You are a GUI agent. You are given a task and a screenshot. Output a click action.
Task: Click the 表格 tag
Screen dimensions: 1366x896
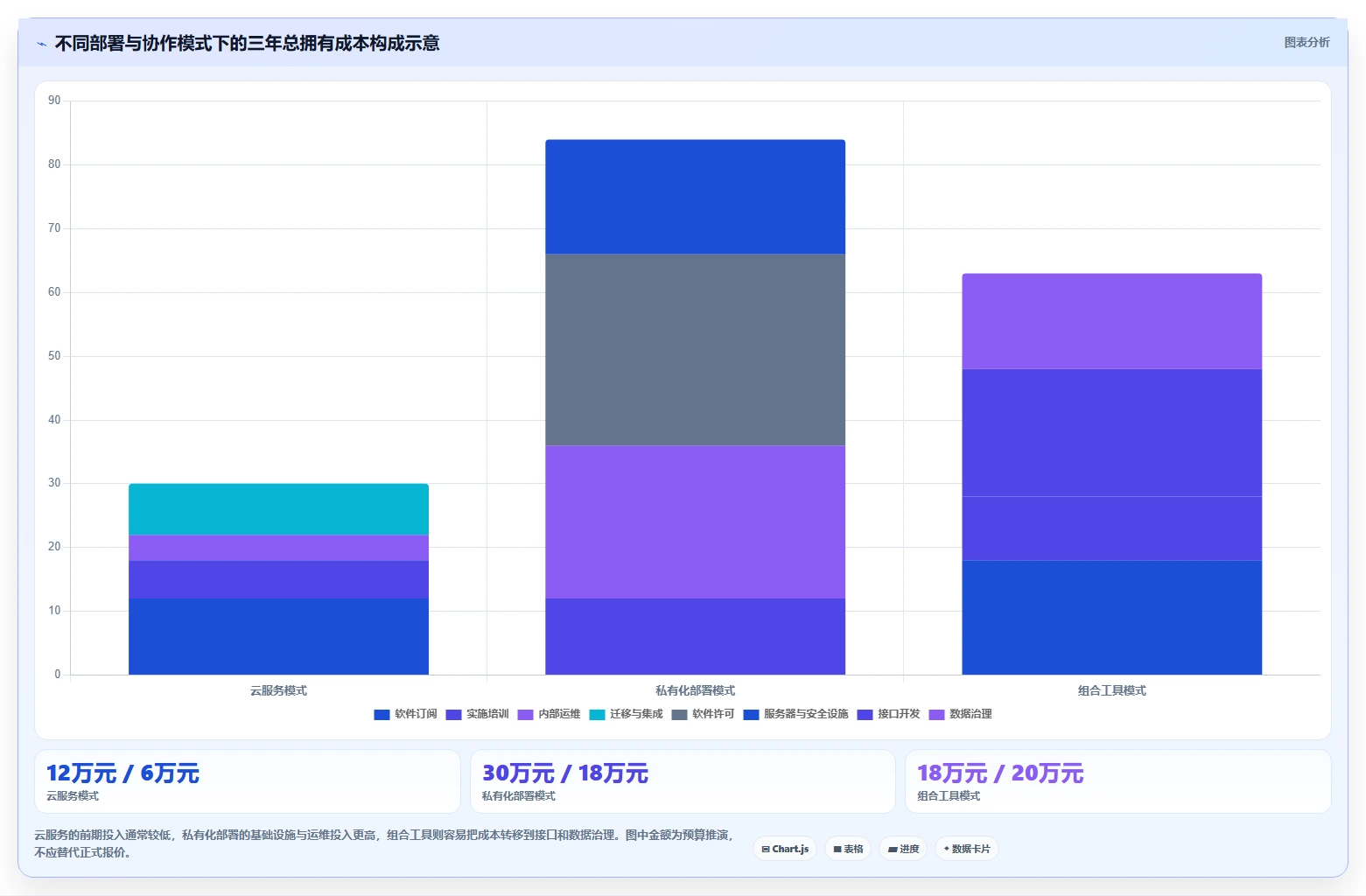[x=848, y=849]
